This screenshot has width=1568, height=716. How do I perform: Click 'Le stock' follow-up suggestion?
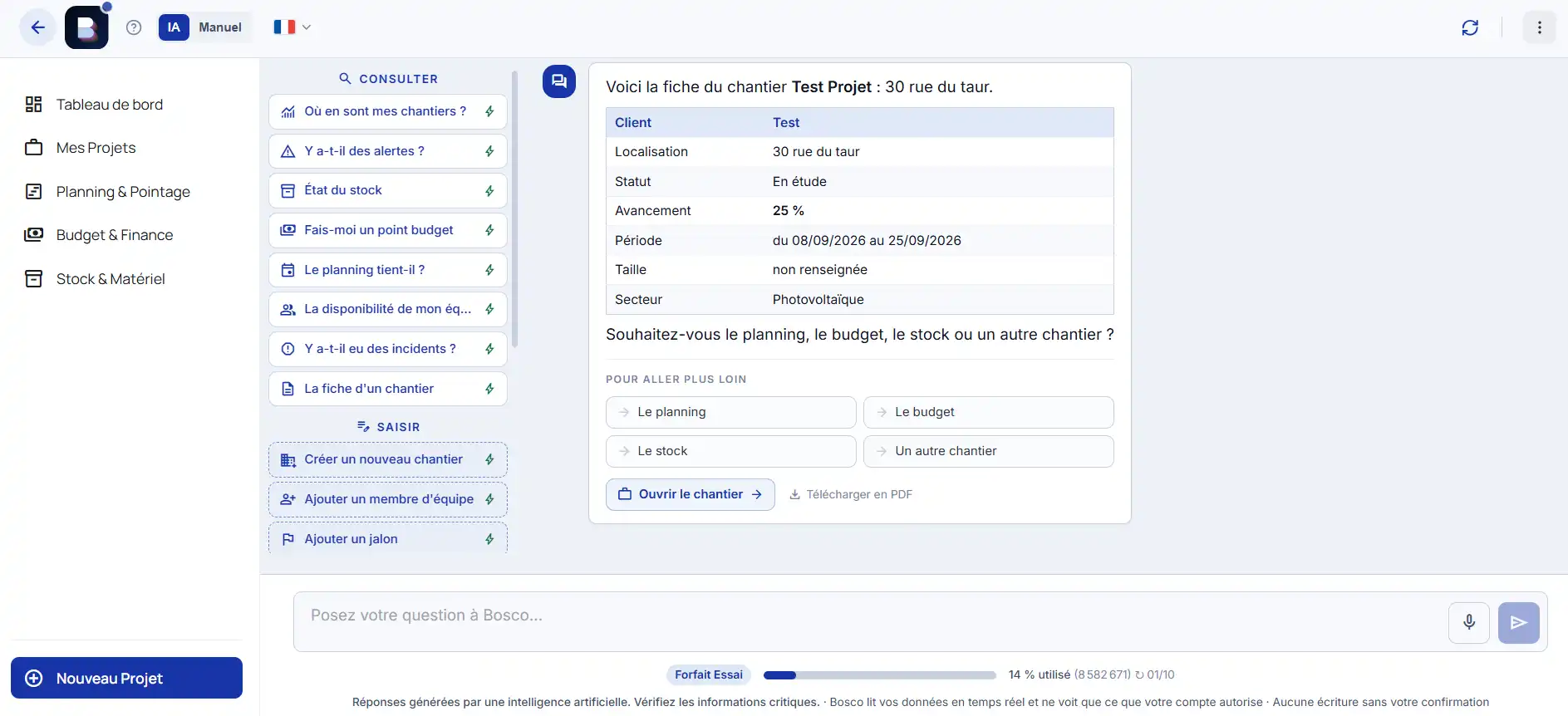(x=731, y=451)
